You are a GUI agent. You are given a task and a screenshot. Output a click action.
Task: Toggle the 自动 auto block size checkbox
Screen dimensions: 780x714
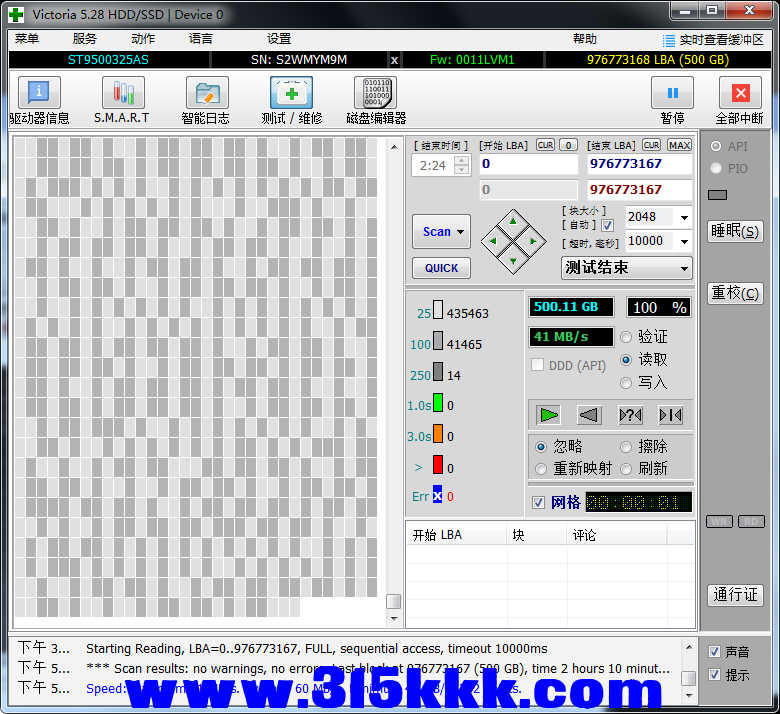tap(607, 226)
